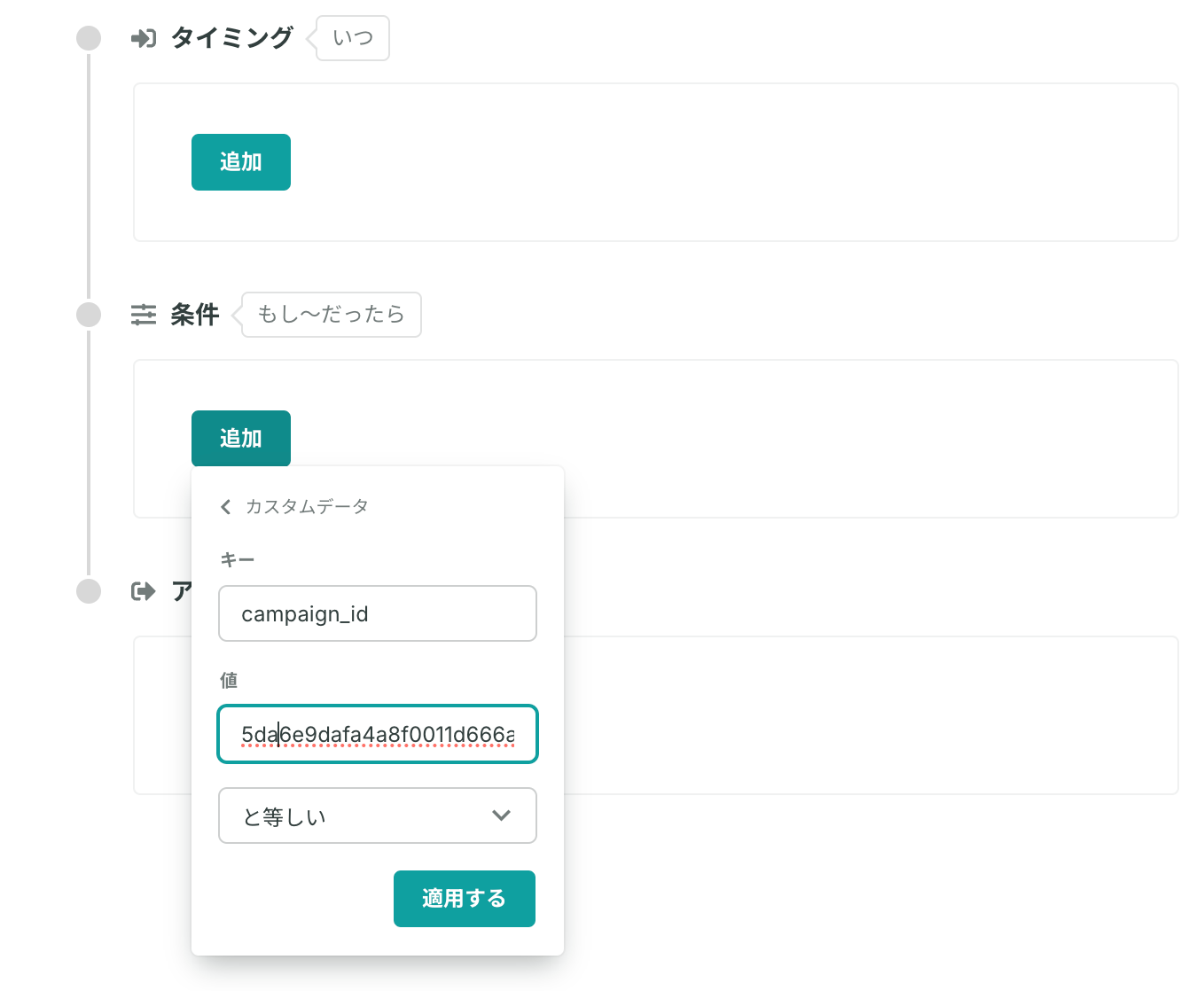Click the empty timing card area
This screenshot has width=1204, height=991.
click(x=656, y=162)
